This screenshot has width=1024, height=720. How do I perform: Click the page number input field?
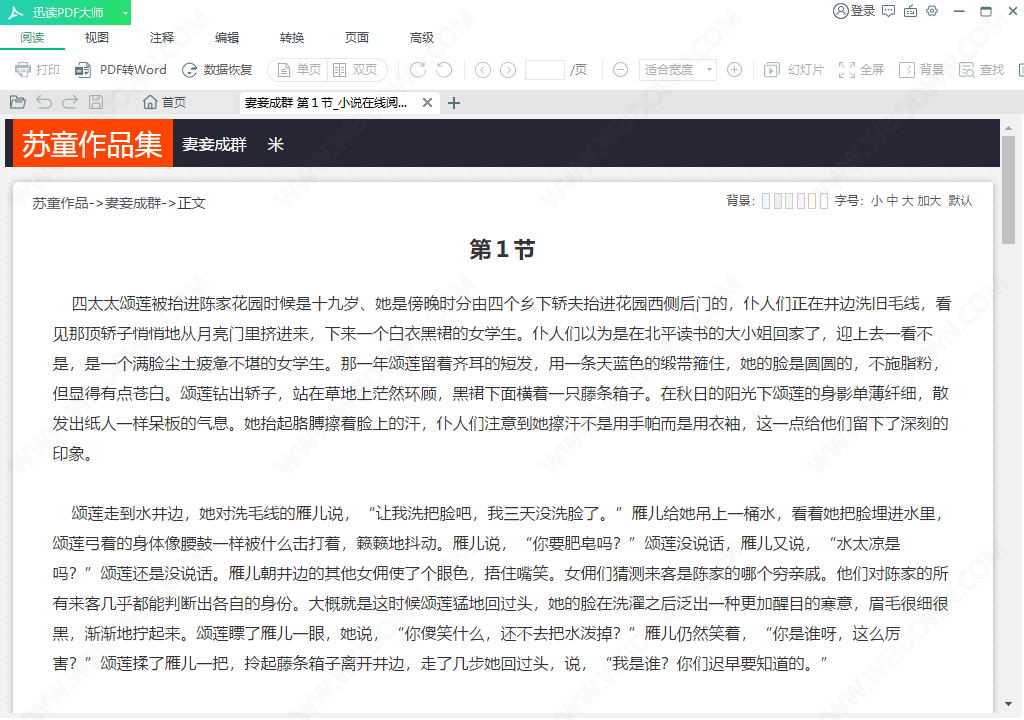pyautogui.click(x=545, y=70)
